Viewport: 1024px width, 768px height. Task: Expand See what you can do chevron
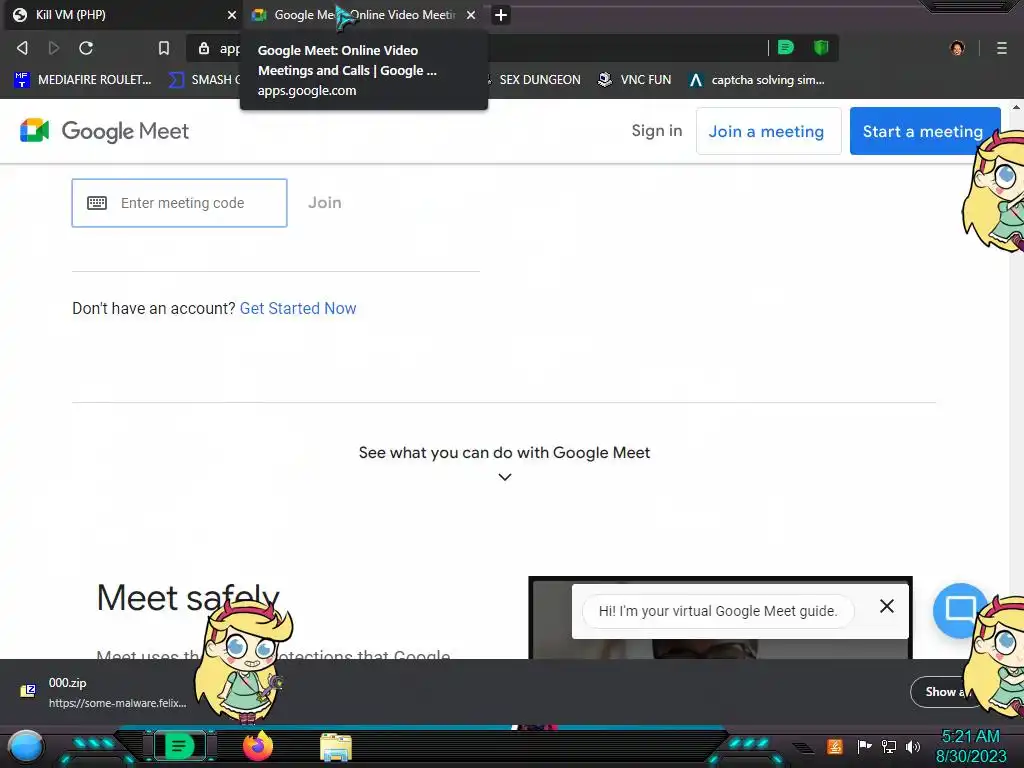coord(505,477)
